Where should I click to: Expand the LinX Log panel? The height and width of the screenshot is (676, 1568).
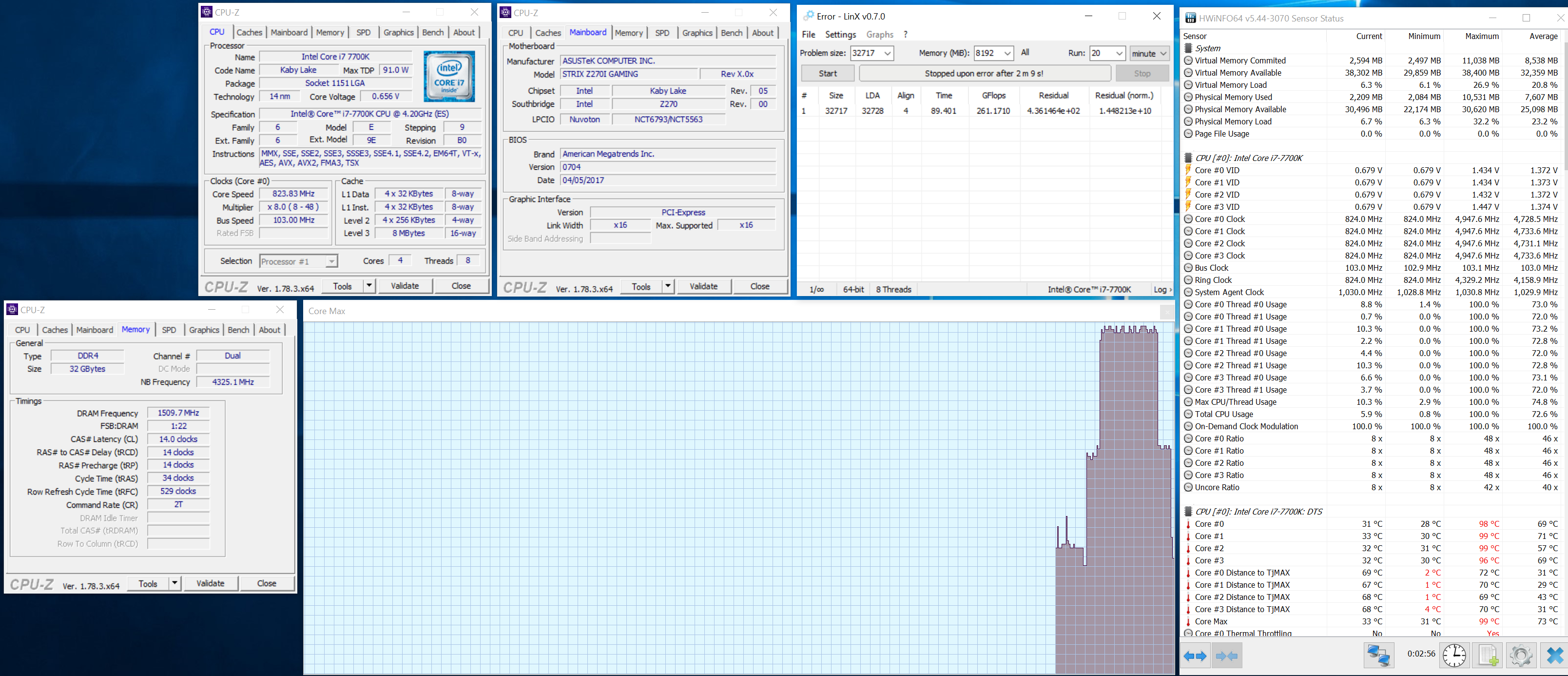[x=1162, y=289]
